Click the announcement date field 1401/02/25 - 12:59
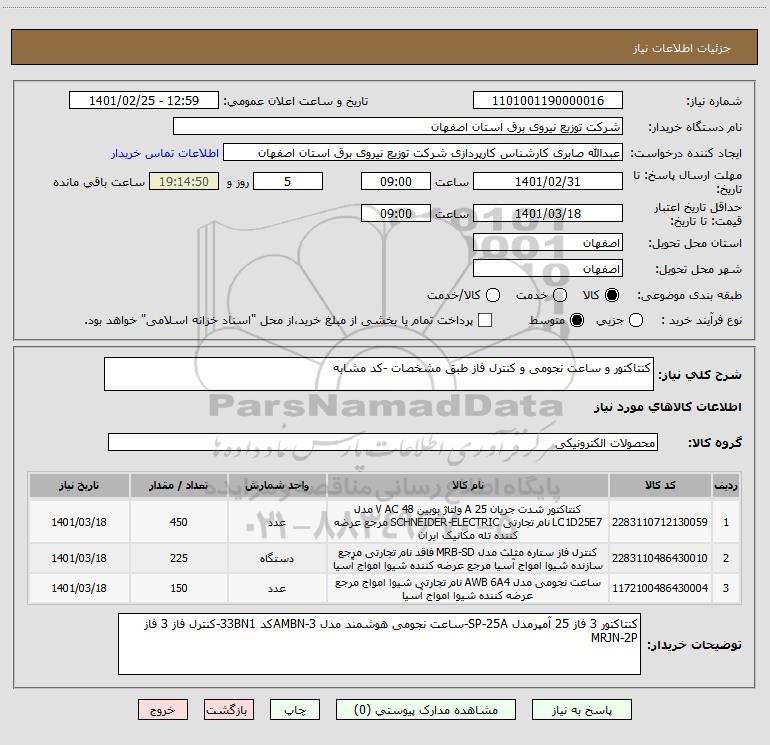The width and height of the screenshot is (770, 745). point(144,100)
